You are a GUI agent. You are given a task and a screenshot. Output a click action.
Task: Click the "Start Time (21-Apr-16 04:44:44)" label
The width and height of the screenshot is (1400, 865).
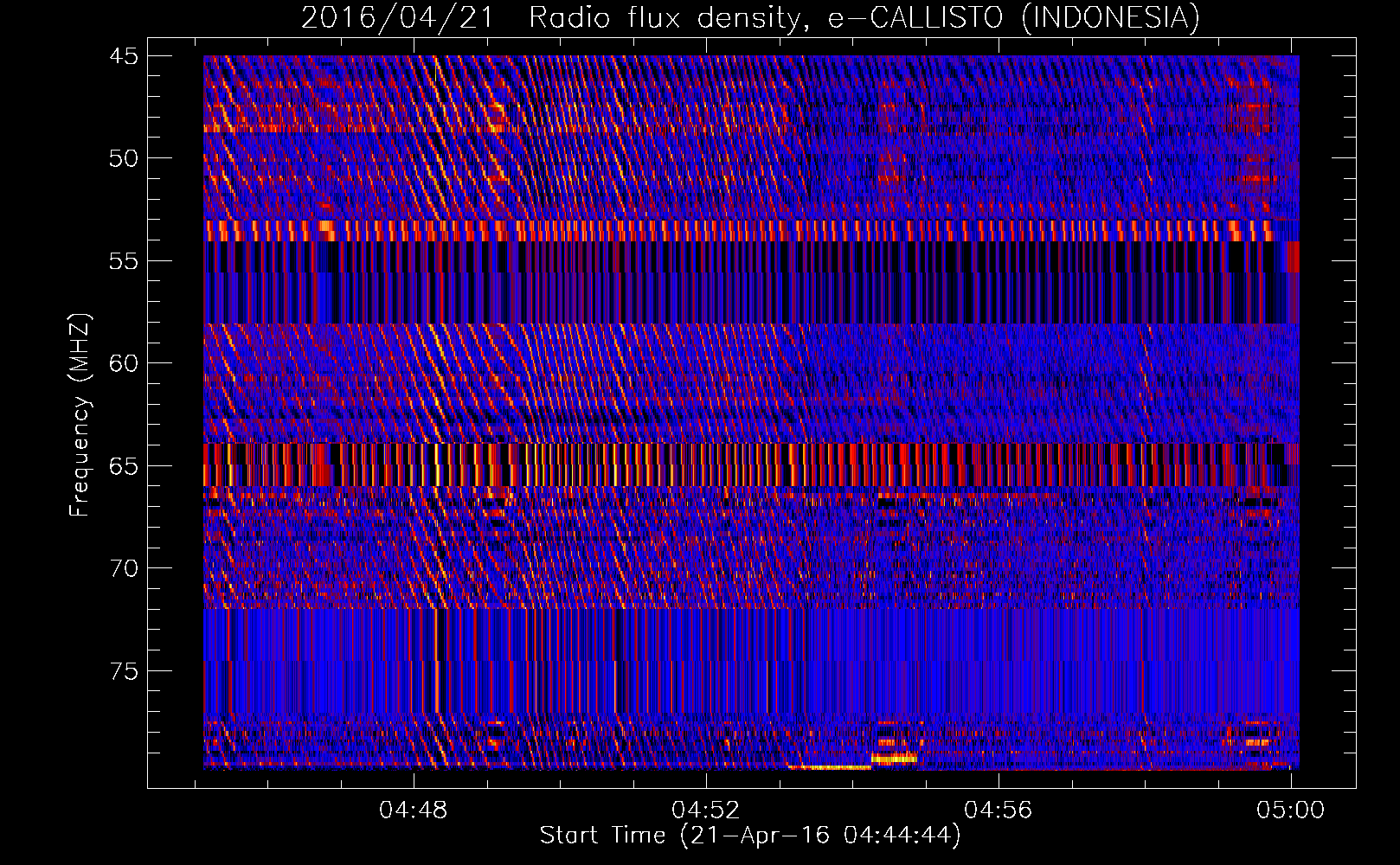[x=750, y=836]
